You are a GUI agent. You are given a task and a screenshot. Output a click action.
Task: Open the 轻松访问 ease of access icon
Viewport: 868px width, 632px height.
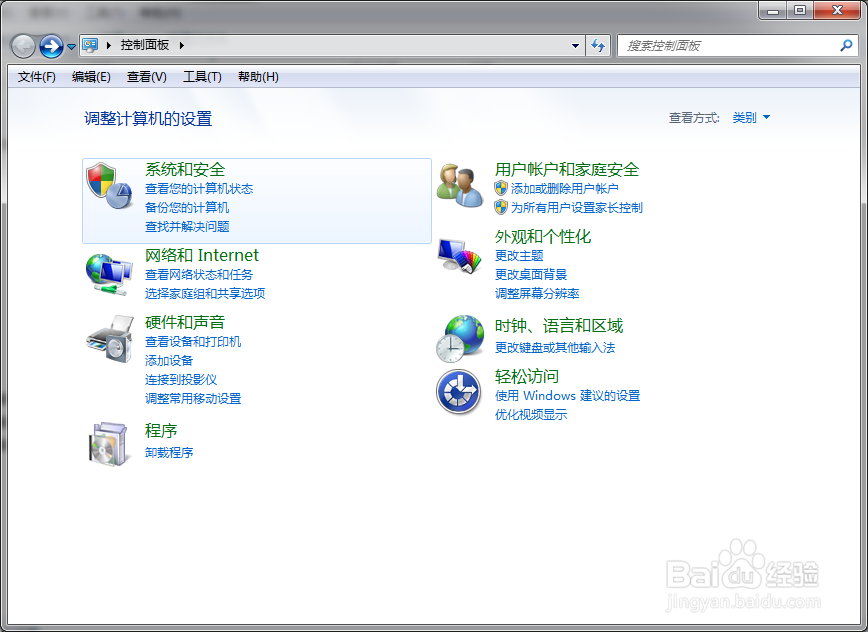click(x=458, y=392)
